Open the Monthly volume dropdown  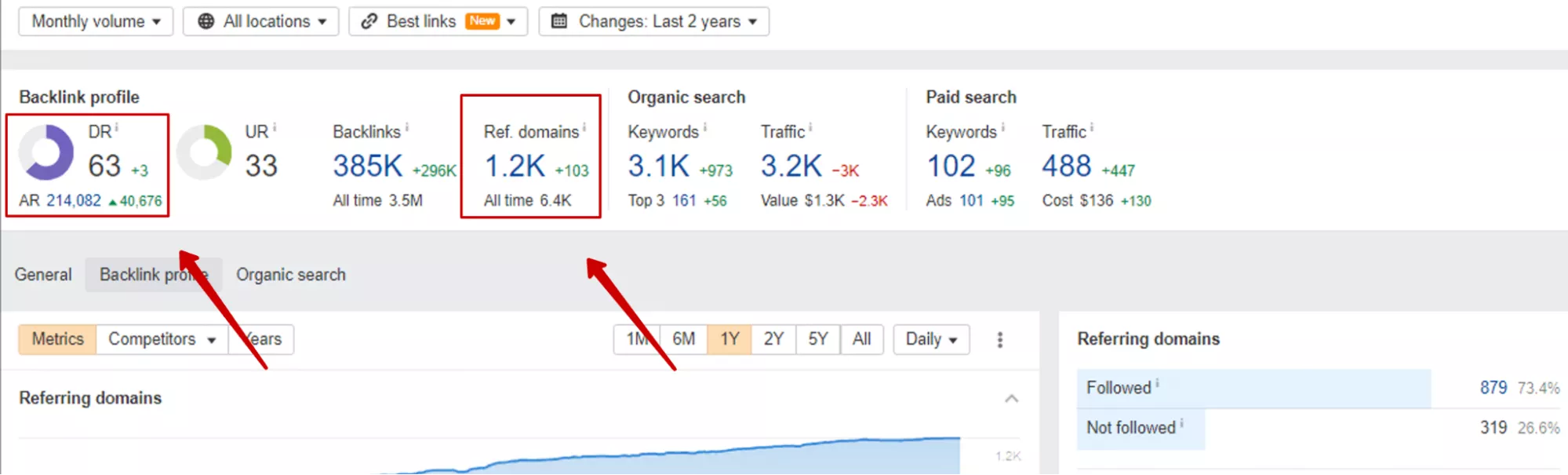(96, 21)
